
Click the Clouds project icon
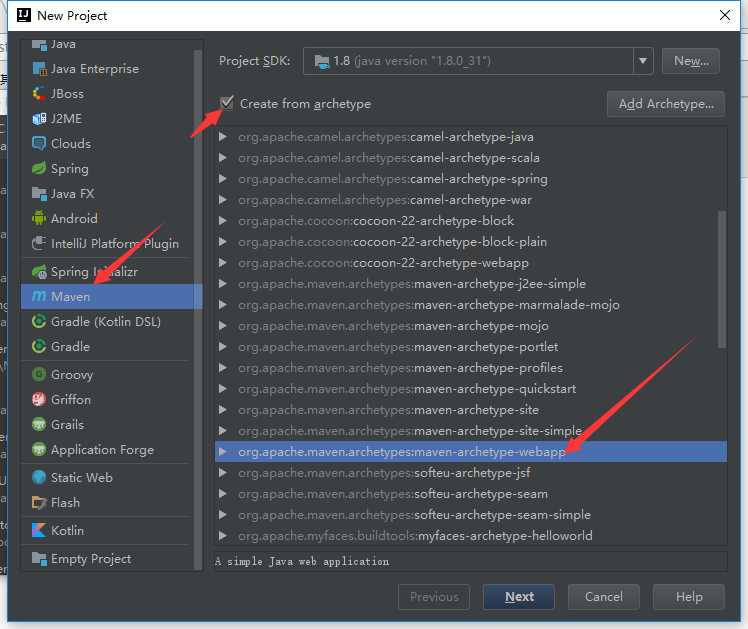(x=40, y=144)
